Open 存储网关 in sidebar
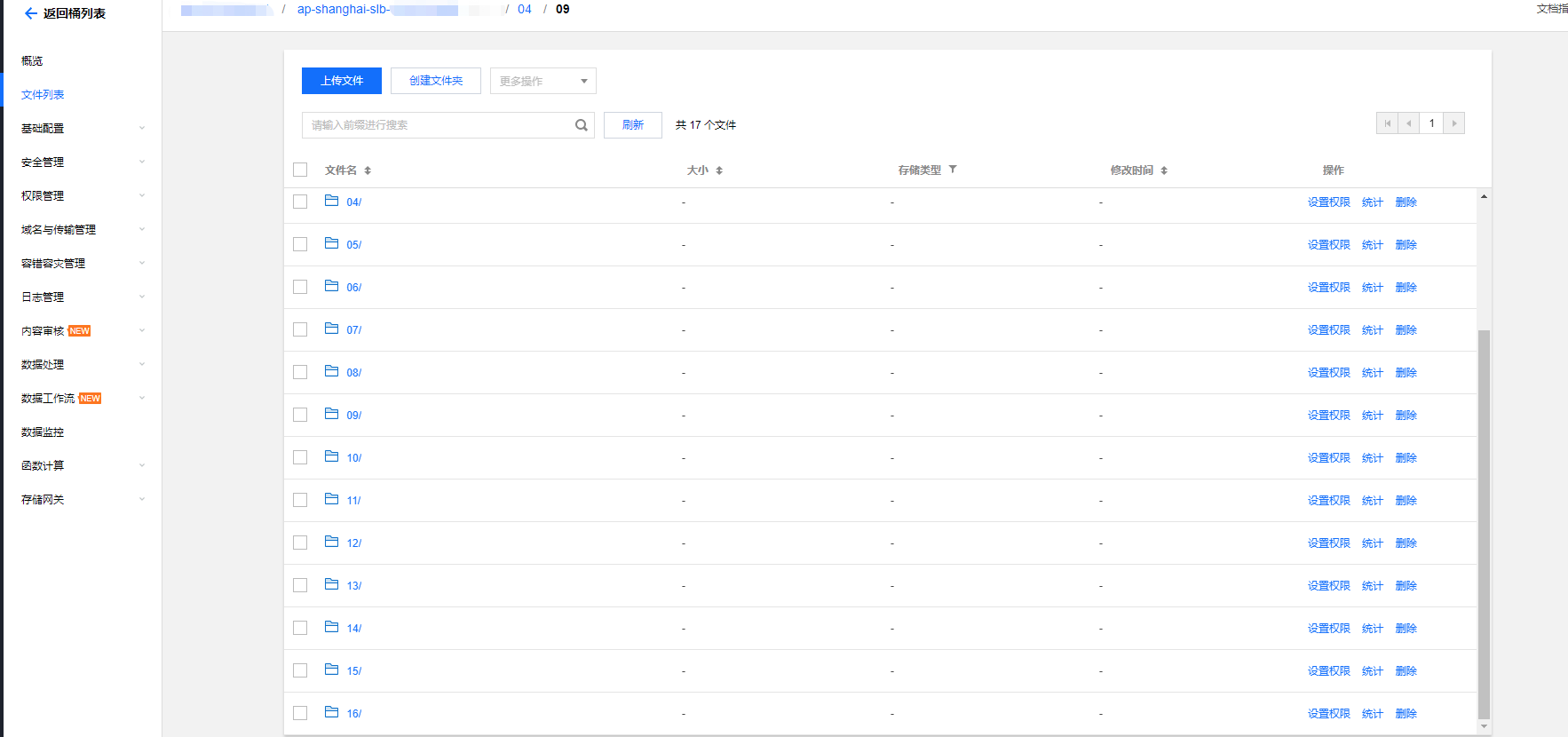This screenshot has height=737, width=1568. tap(43, 500)
